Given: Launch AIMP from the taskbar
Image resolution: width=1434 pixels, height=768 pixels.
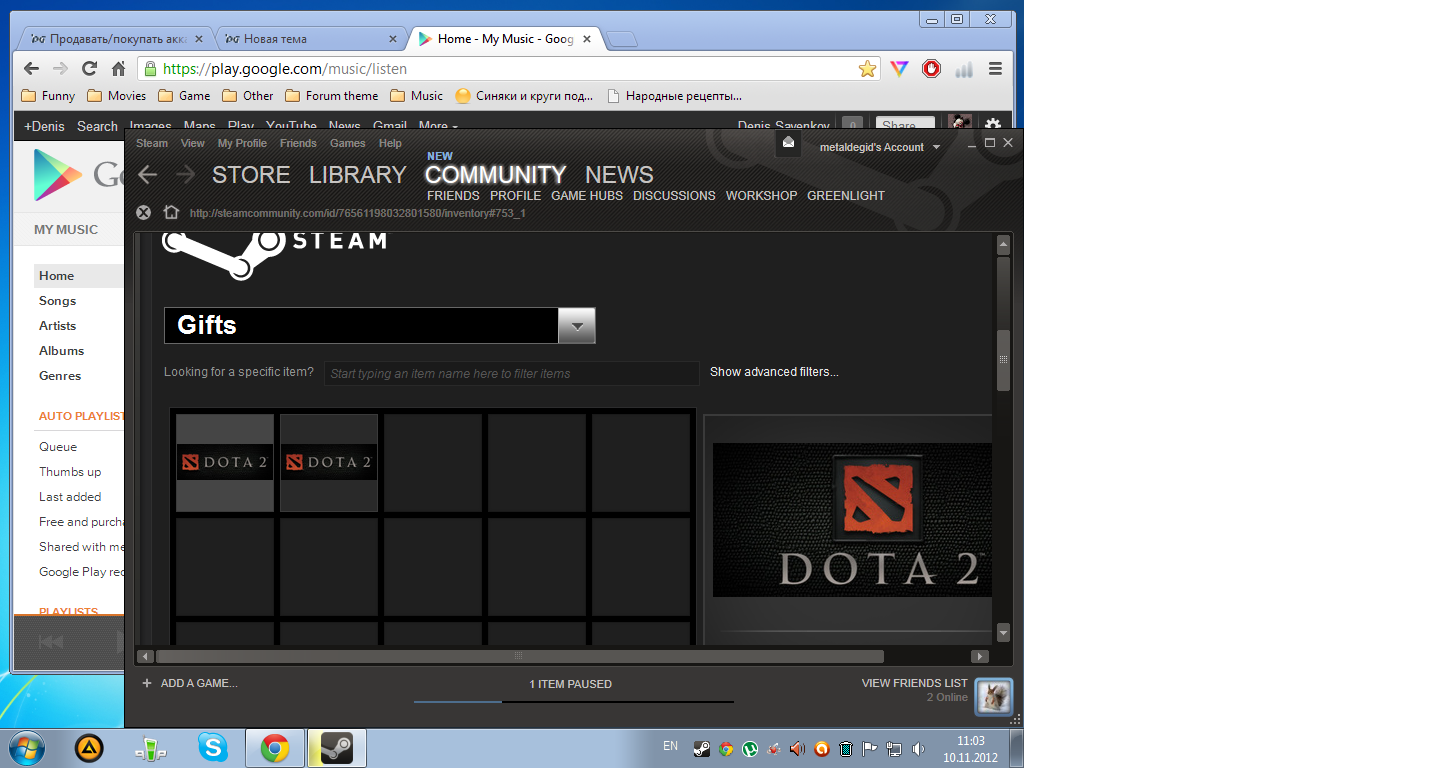Looking at the screenshot, I should (89, 747).
